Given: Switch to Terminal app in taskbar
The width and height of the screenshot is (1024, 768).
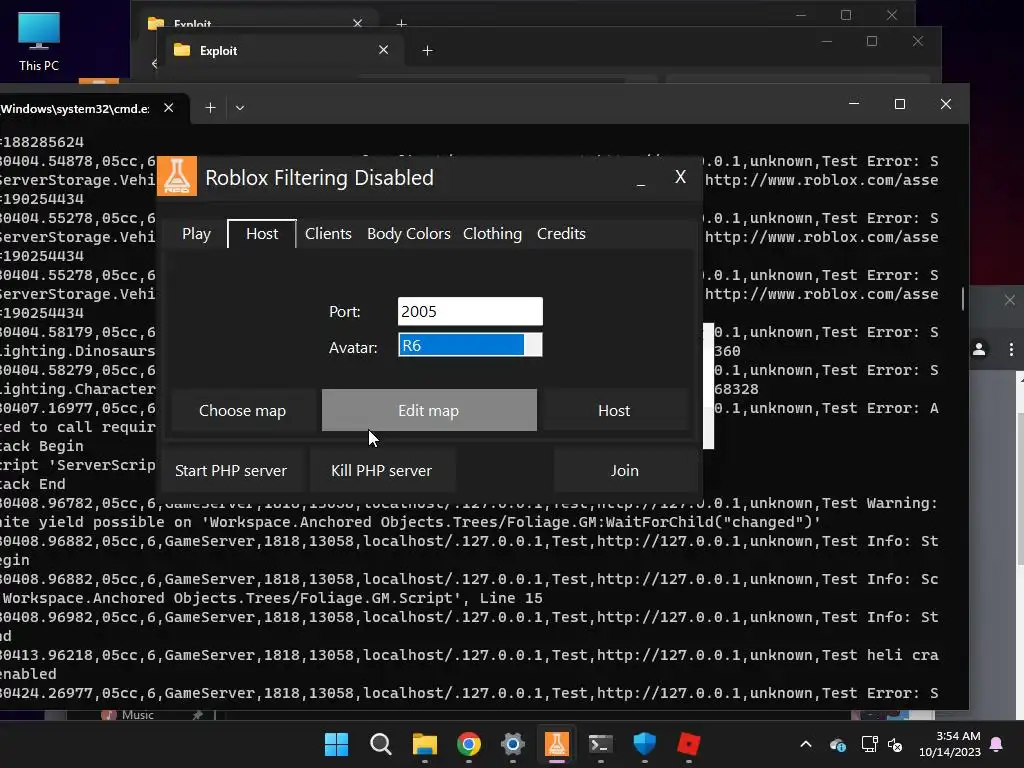Looking at the screenshot, I should [x=600, y=744].
